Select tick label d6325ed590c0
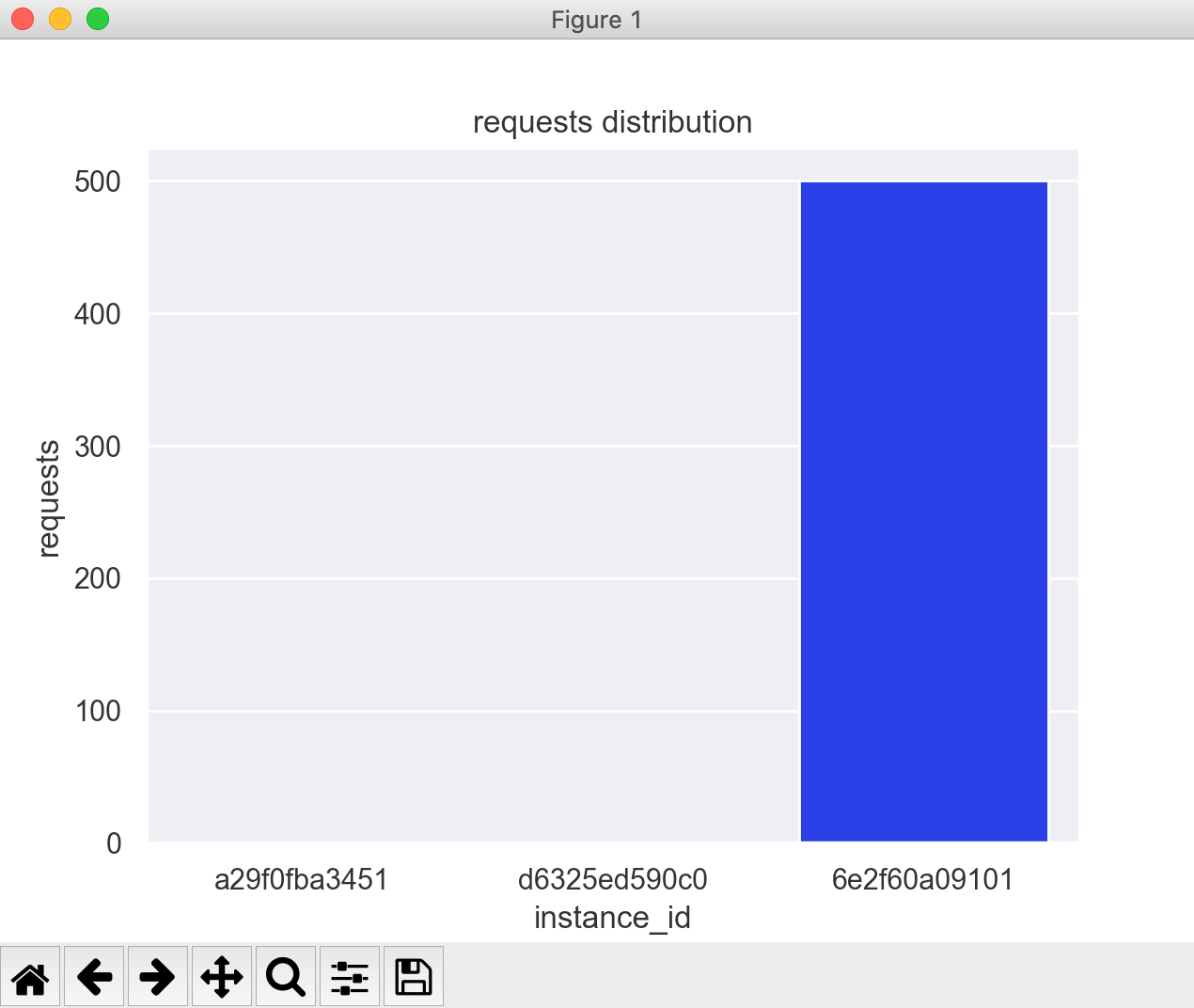Image resolution: width=1194 pixels, height=1008 pixels. tap(612, 880)
